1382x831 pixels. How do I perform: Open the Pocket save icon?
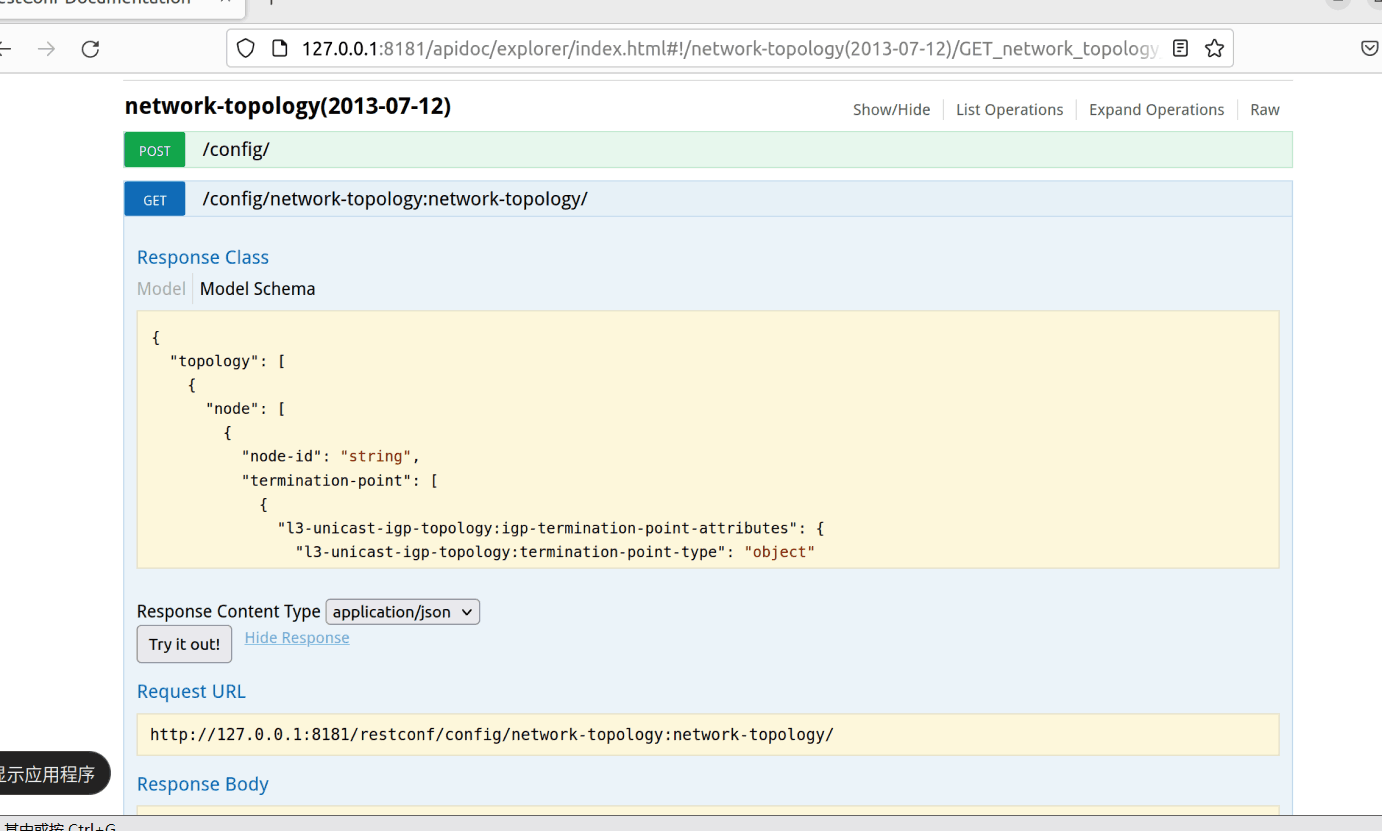1370,48
